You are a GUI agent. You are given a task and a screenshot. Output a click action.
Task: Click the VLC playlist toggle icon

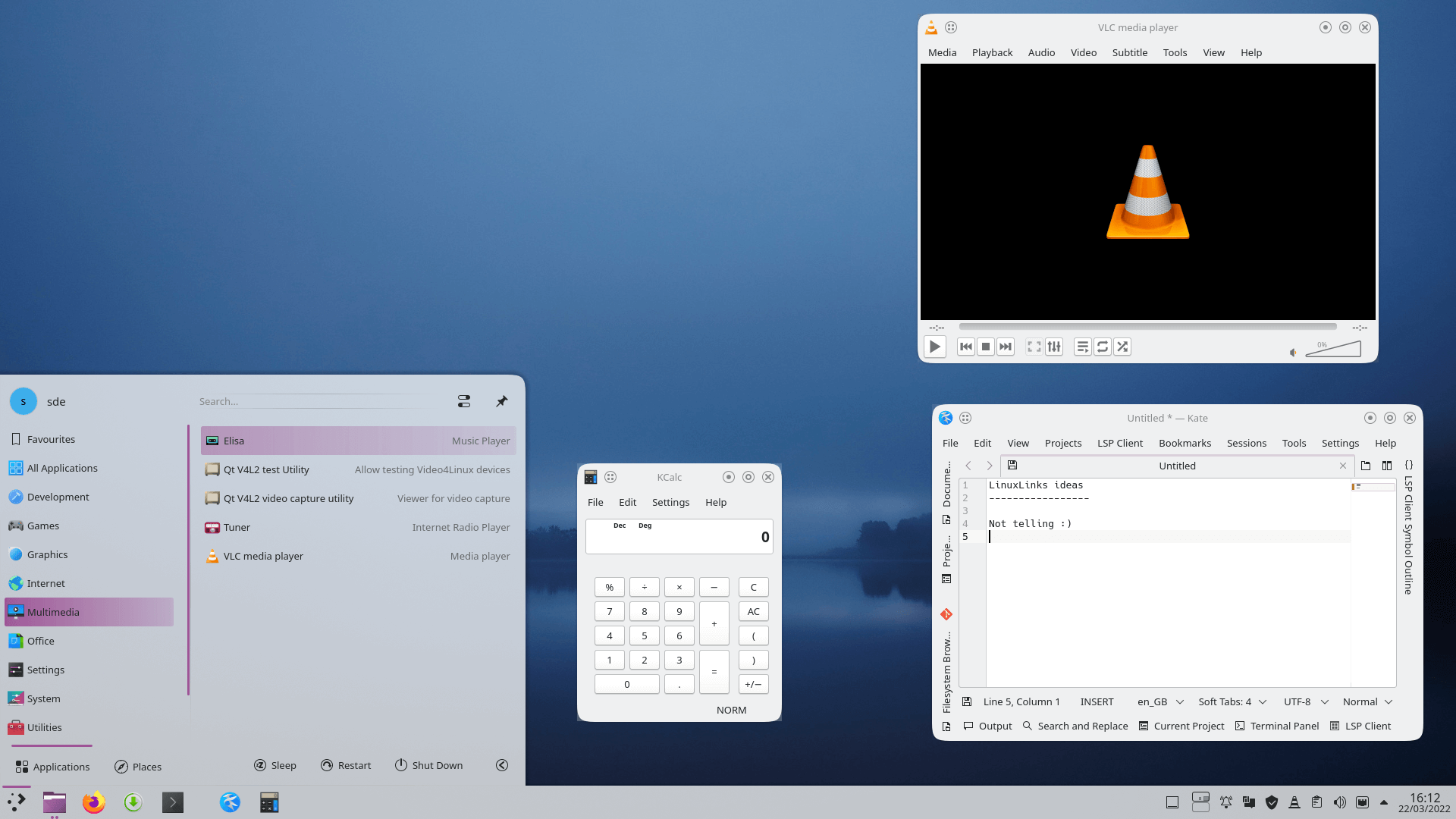point(1082,346)
